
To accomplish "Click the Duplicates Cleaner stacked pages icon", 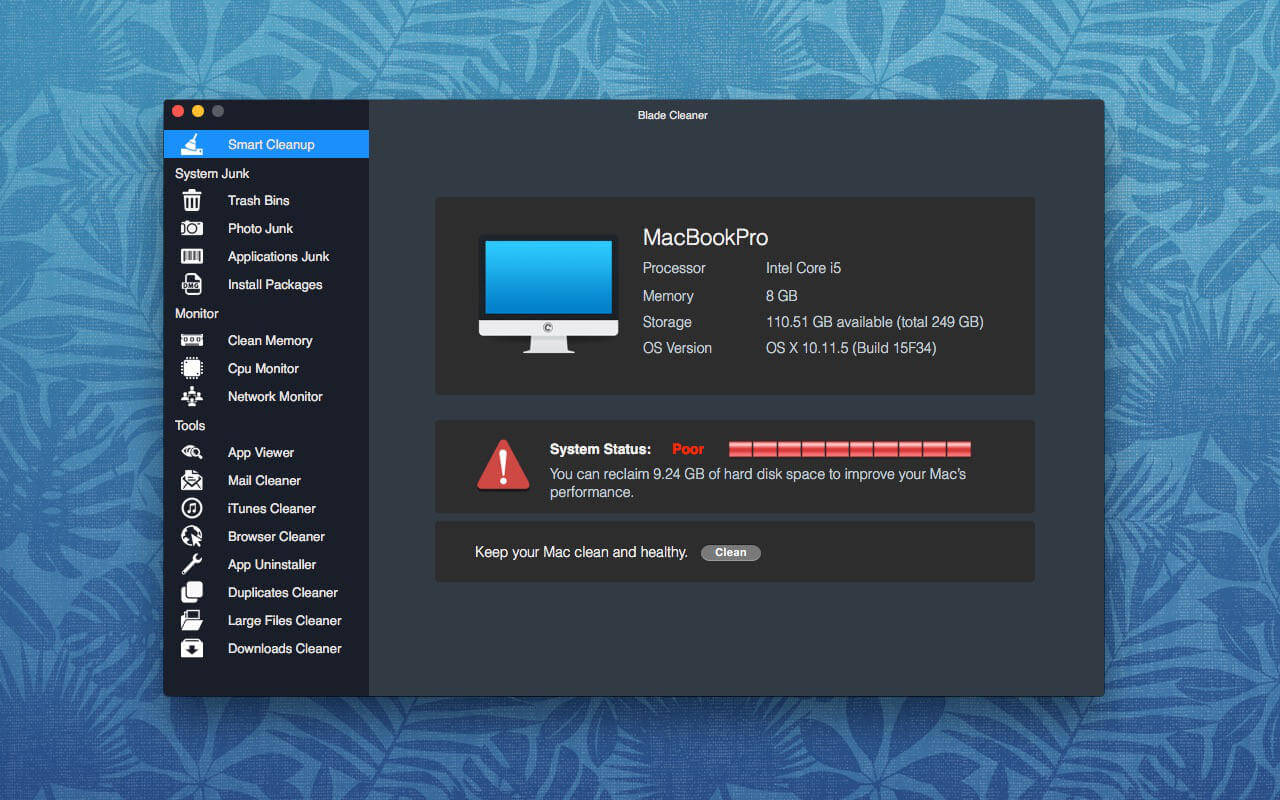I will tap(192, 592).
